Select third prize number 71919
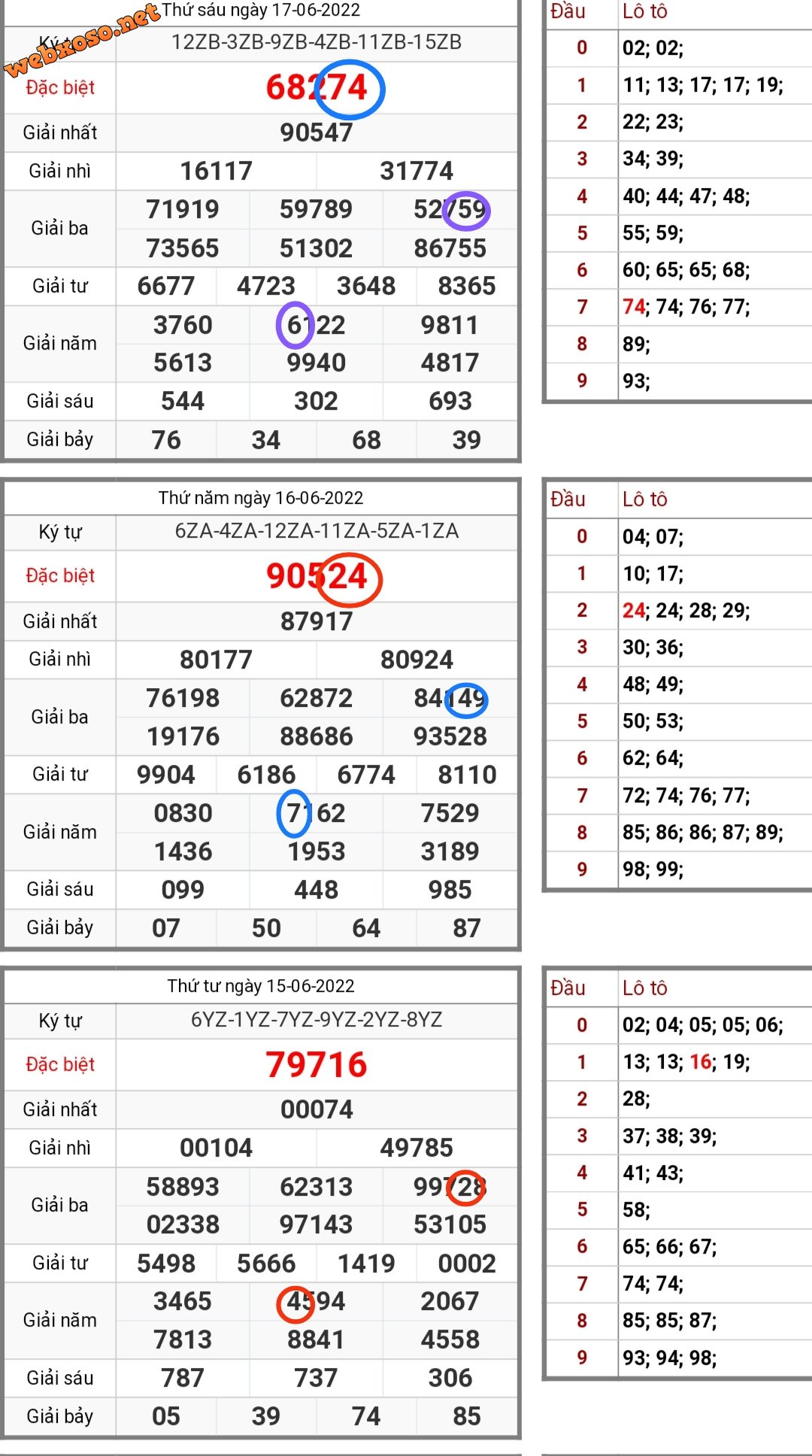This screenshot has height=1456, width=812. click(x=183, y=209)
